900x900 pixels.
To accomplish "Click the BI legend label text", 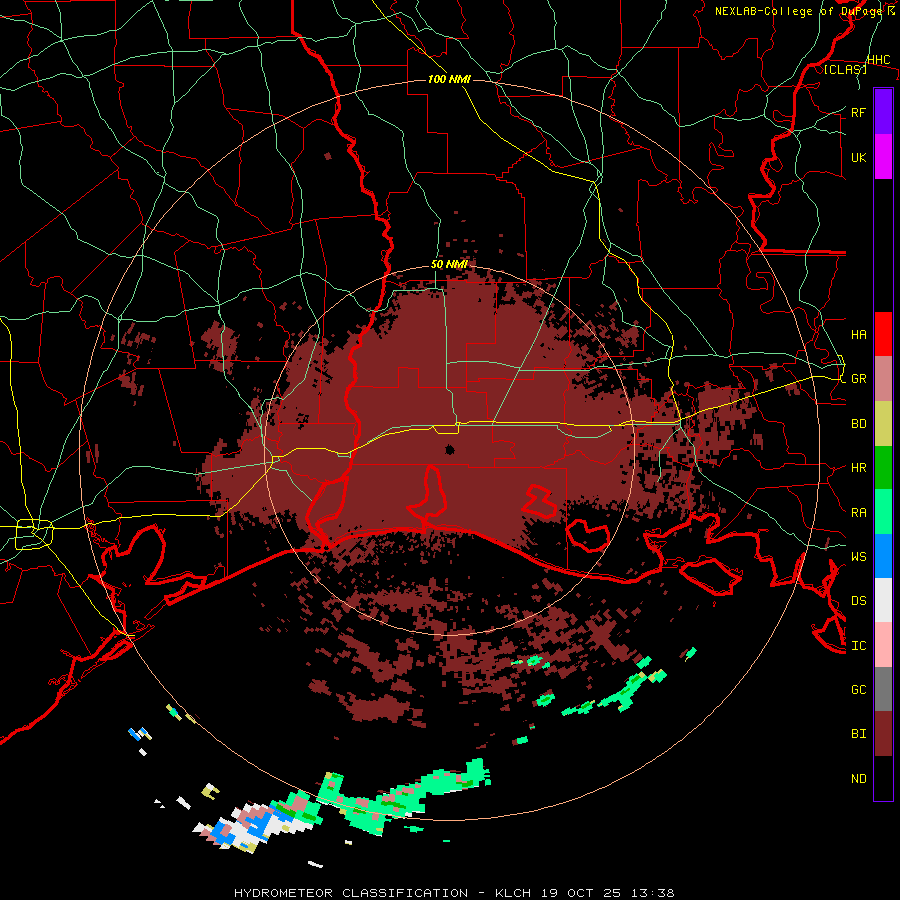I will (x=858, y=734).
